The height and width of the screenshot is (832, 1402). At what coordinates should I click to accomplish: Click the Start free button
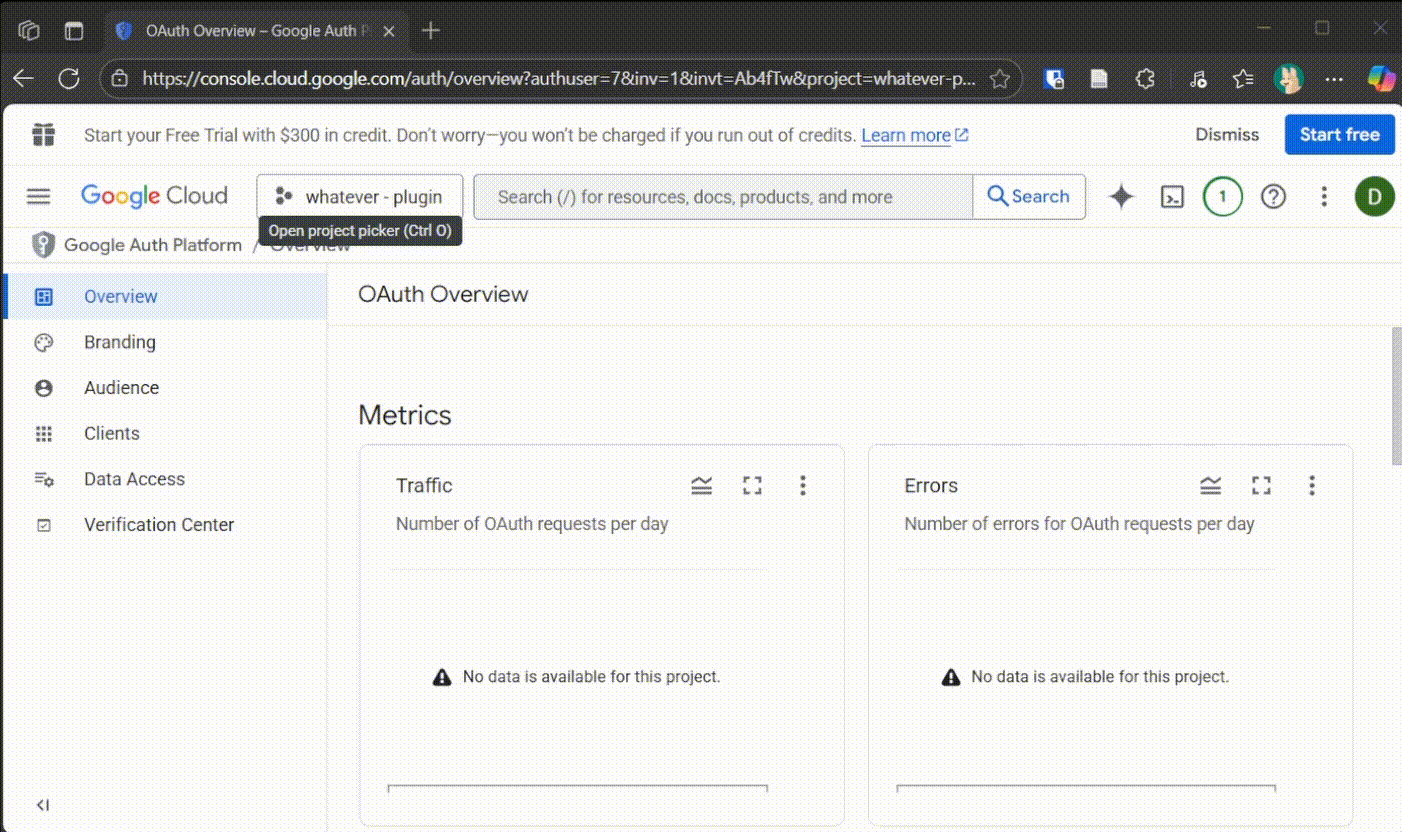1339,134
